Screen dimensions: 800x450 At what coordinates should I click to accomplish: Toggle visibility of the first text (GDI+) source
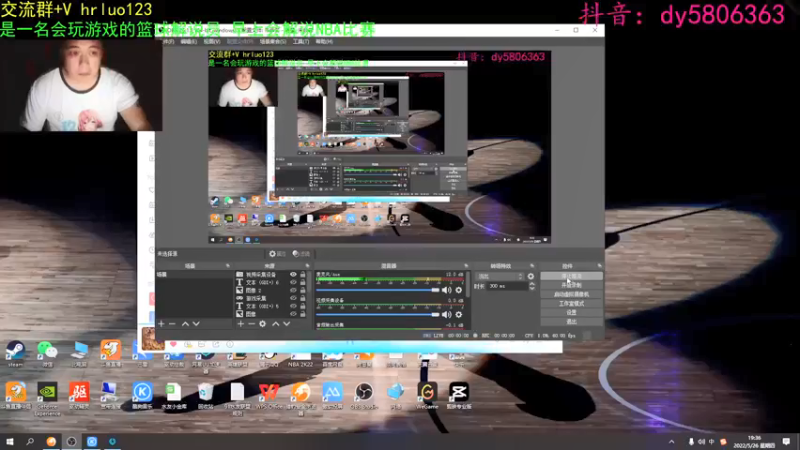pos(293,282)
